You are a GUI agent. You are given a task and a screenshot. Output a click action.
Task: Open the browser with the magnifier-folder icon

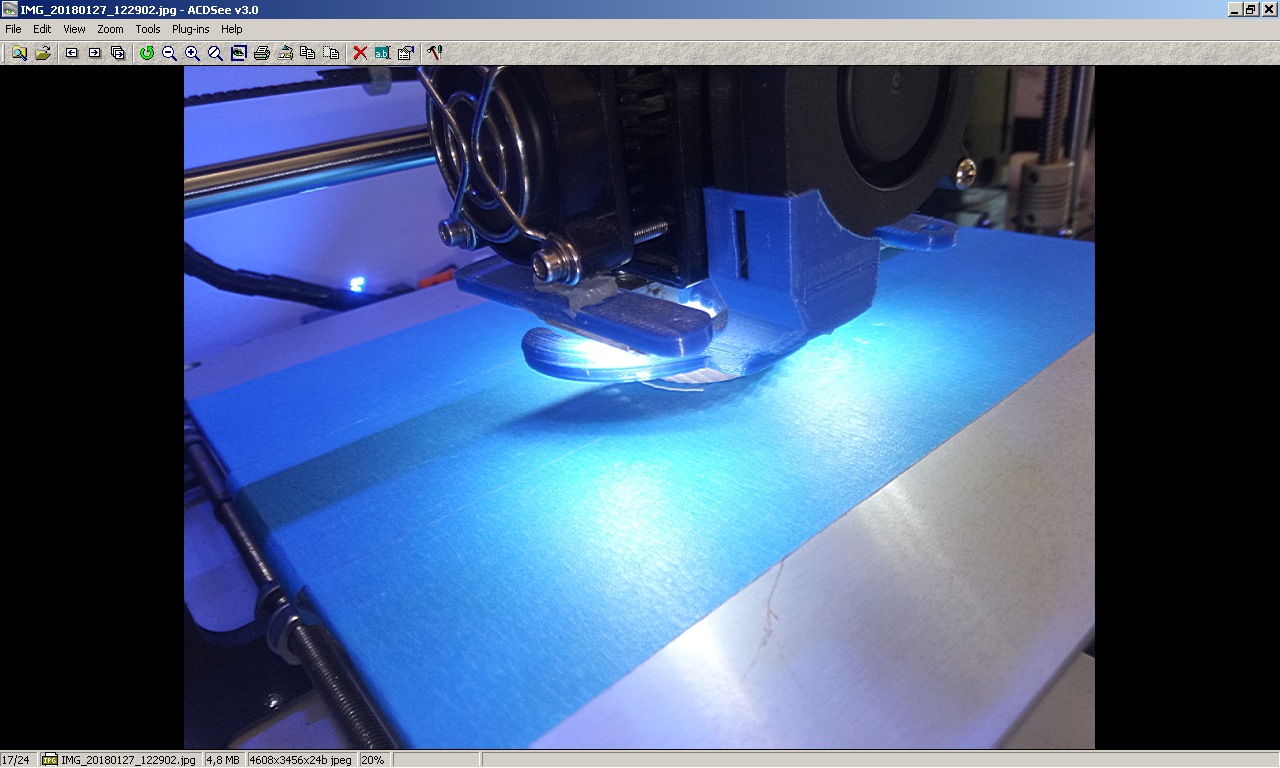(19, 53)
